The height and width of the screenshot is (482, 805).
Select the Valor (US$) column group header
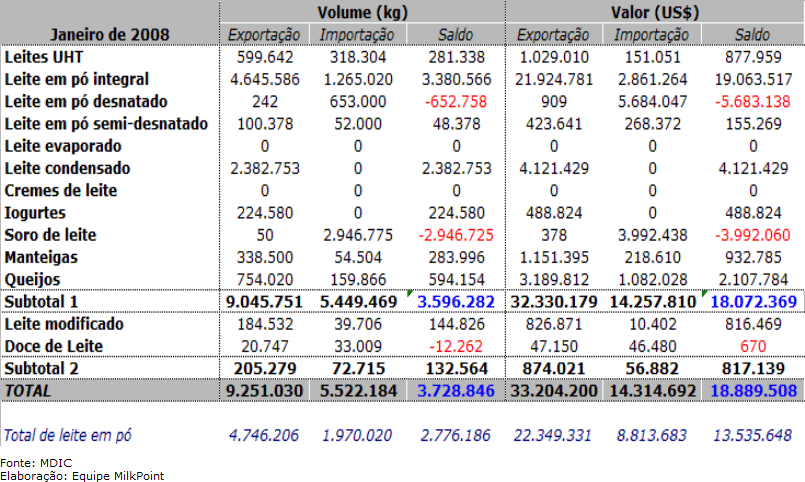tap(654, 12)
